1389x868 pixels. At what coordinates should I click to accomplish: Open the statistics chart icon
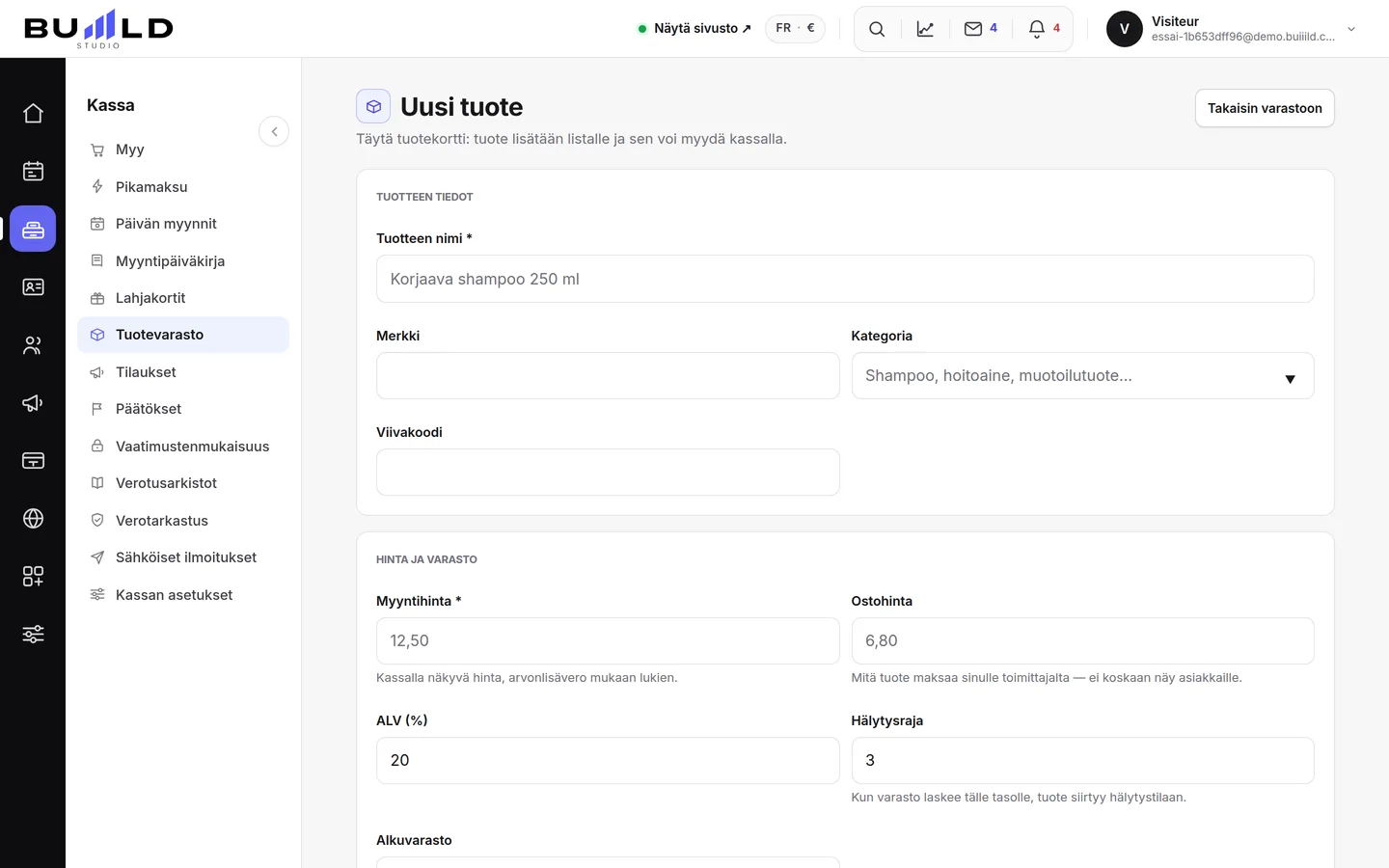tap(925, 29)
